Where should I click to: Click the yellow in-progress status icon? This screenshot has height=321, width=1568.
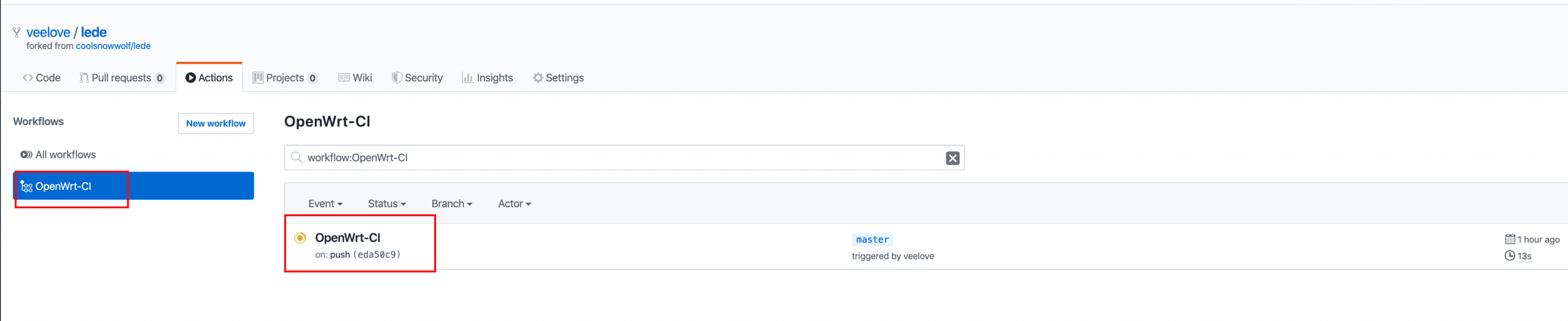pos(300,238)
